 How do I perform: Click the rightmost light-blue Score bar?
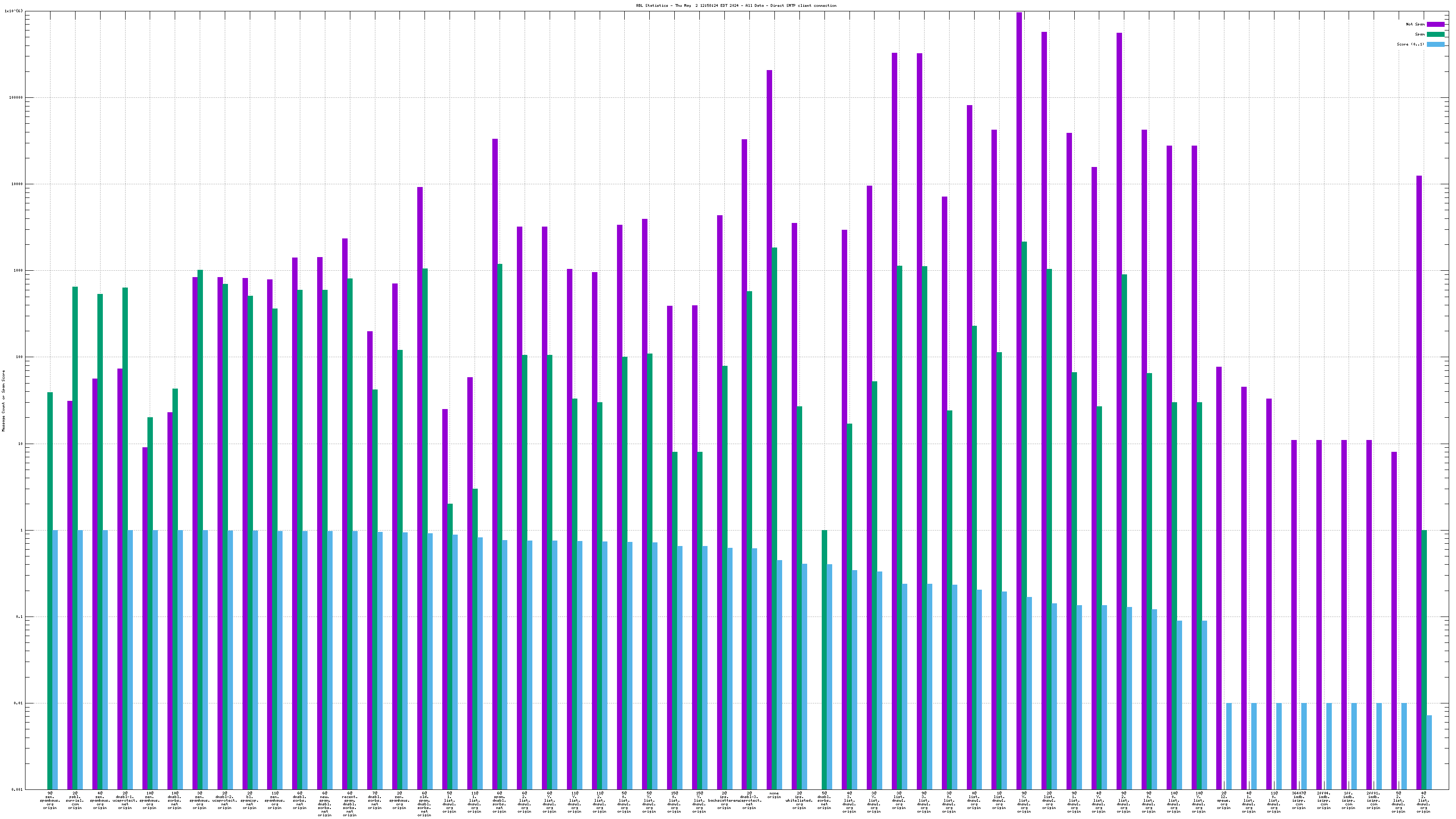point(1429,752)
